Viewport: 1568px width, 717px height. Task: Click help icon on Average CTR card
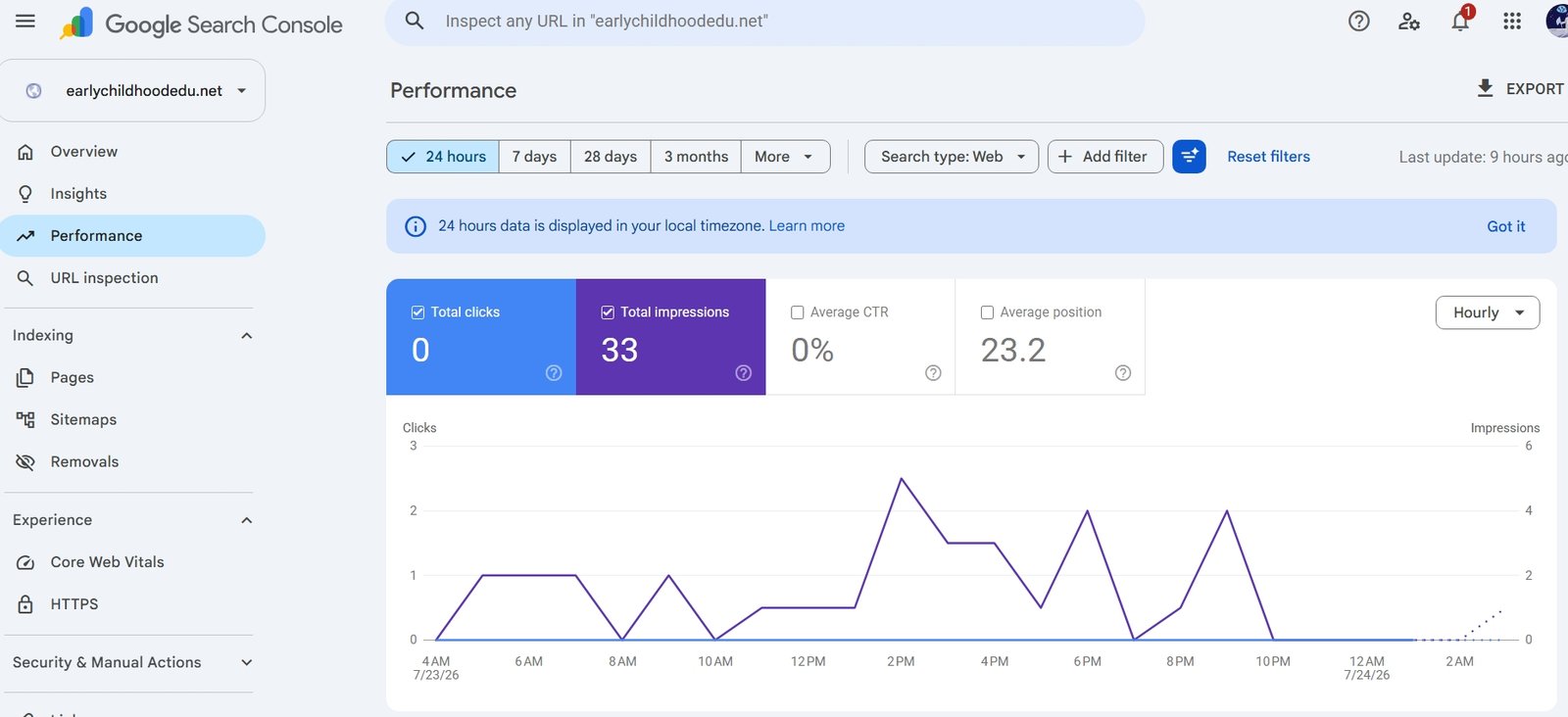(x=933, y=372)
